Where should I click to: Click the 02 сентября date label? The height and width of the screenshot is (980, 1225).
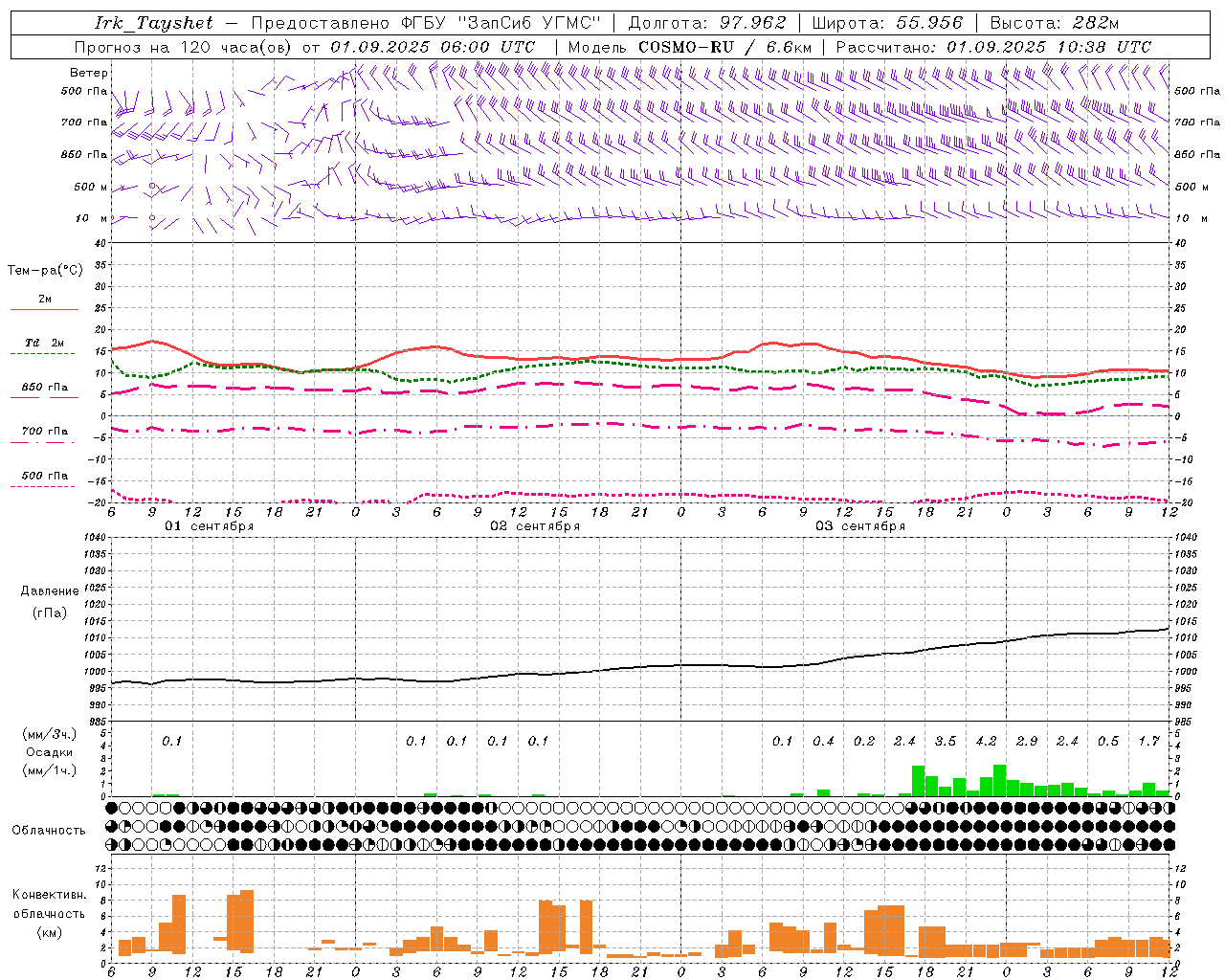[535, 526]
